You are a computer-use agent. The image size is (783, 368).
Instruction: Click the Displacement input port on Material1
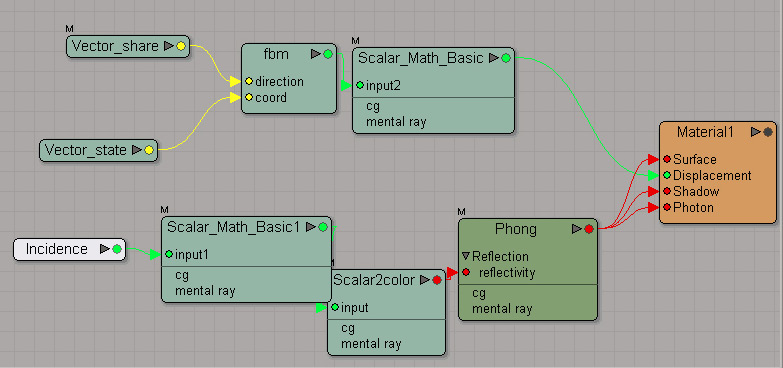click(x=667, y=175)
